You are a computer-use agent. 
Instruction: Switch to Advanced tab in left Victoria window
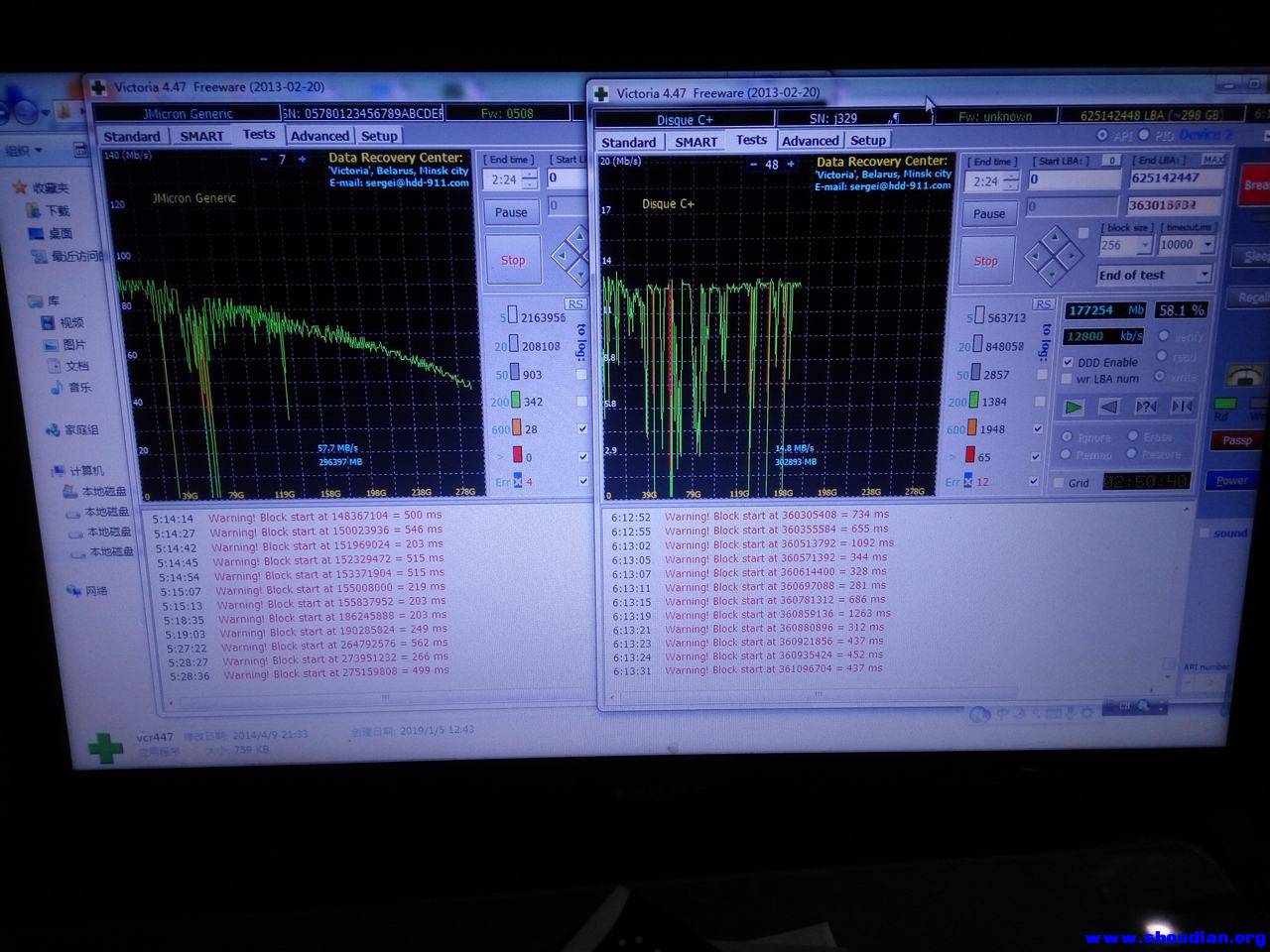[x=319, y=136]
